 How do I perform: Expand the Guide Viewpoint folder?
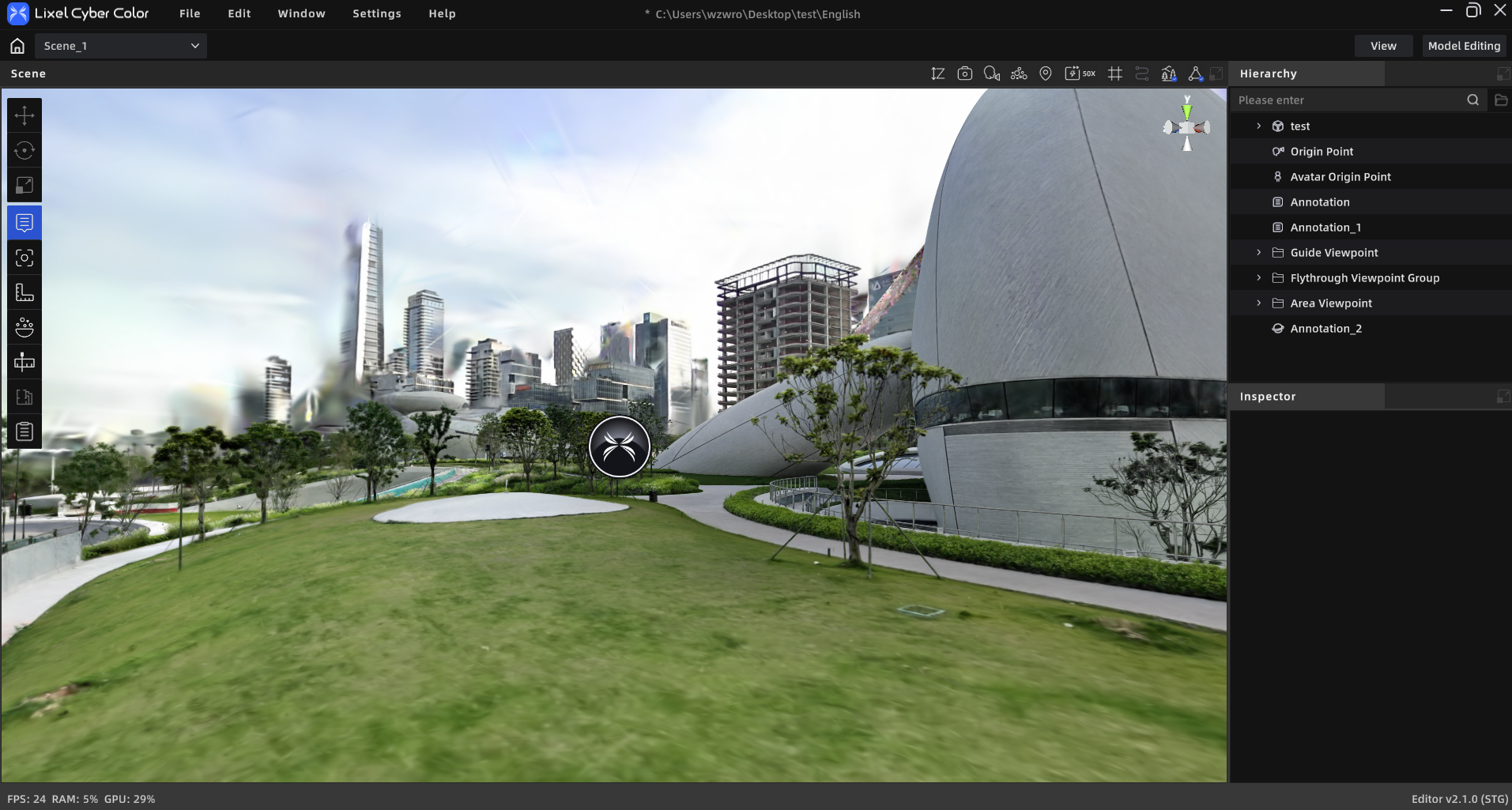(1259, 252)
